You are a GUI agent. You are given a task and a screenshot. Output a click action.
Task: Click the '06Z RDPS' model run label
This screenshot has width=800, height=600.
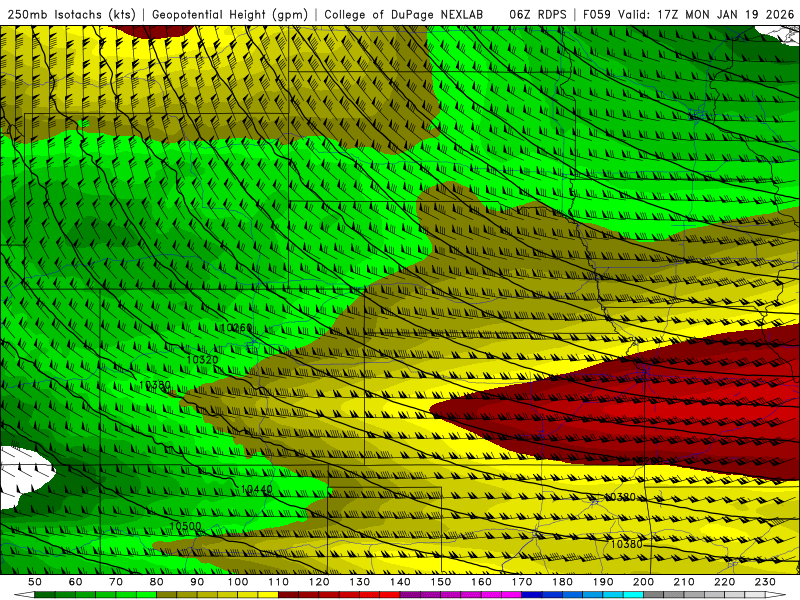[x=537, y=15]
